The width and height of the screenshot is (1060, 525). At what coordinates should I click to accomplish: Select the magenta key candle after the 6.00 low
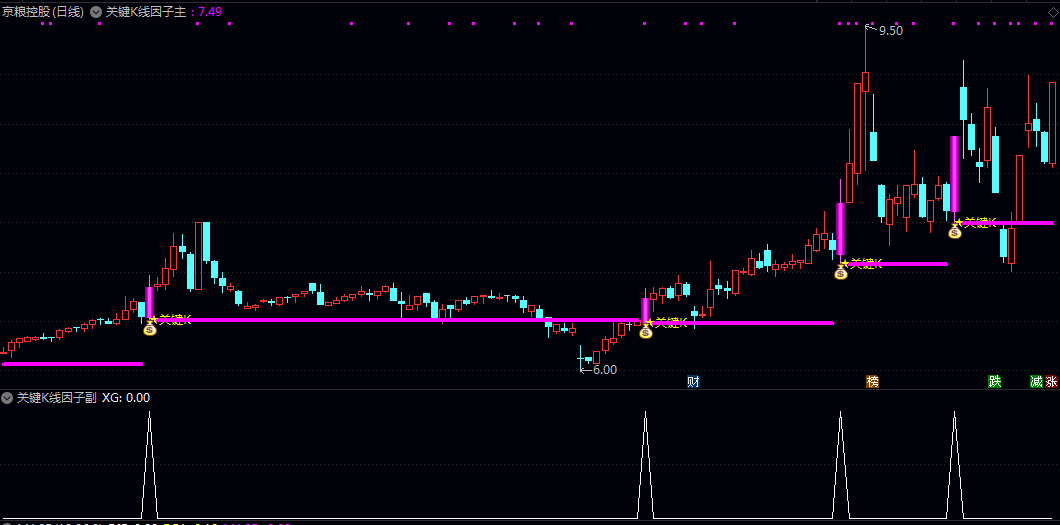[x=645, y=309]
